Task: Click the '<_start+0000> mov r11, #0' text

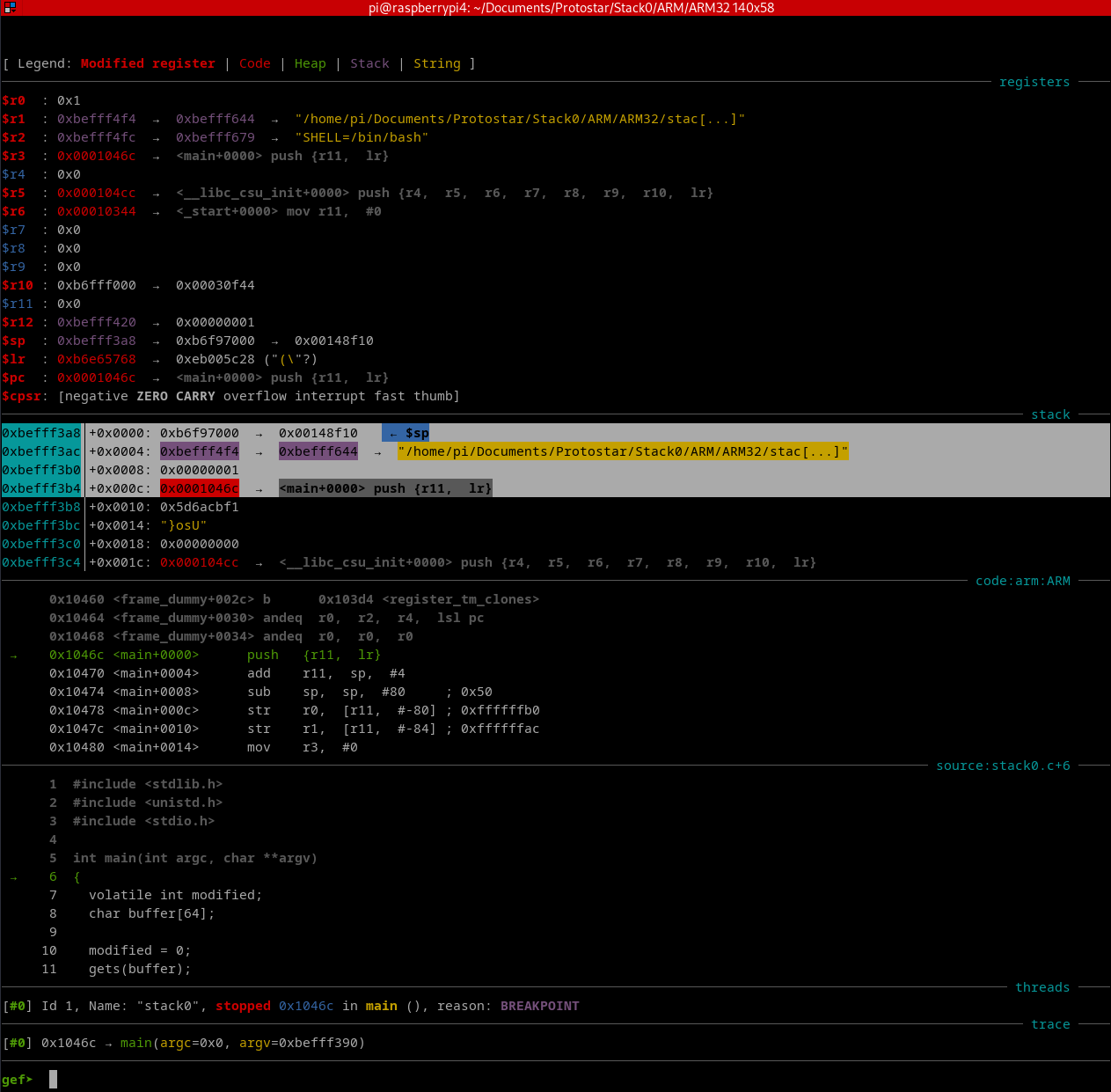Action: (x=279, y=211)
